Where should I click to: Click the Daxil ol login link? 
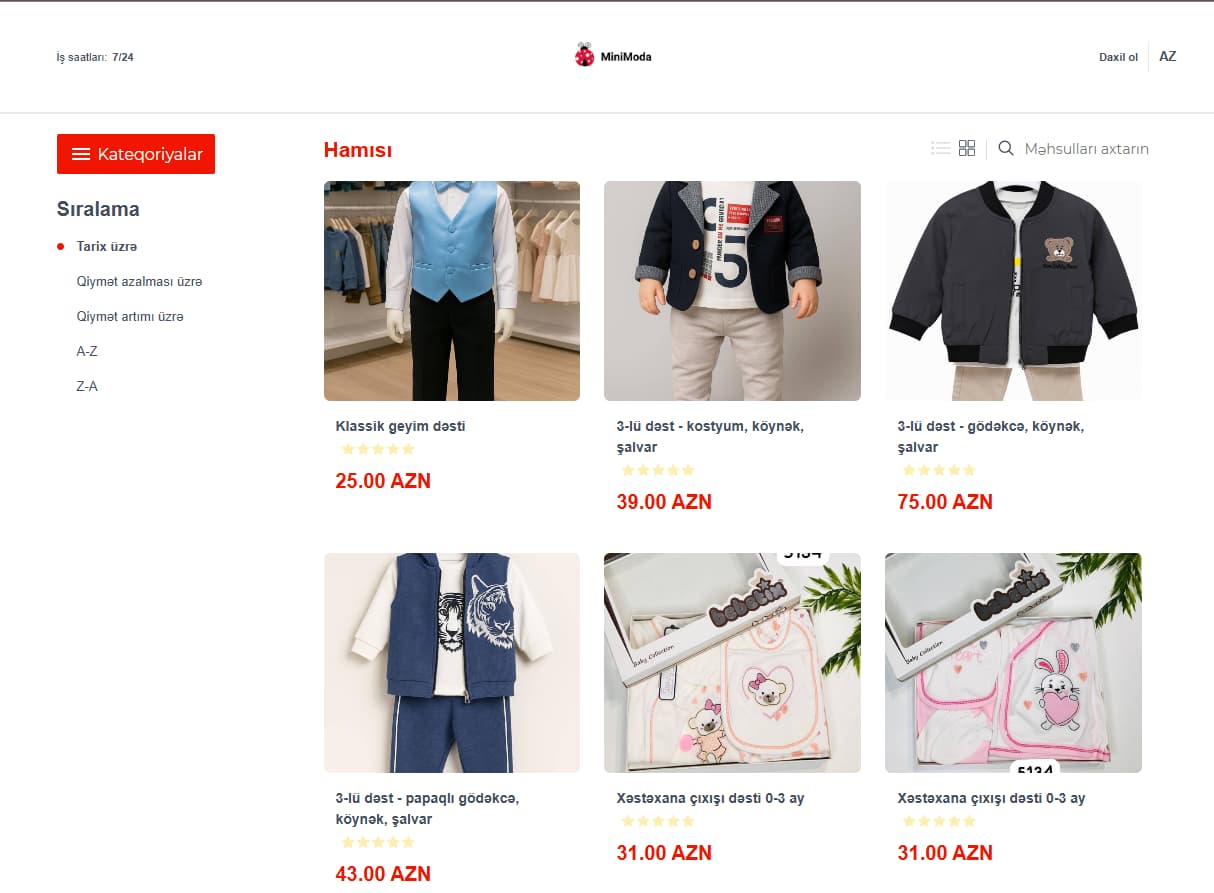(1119, 57)
